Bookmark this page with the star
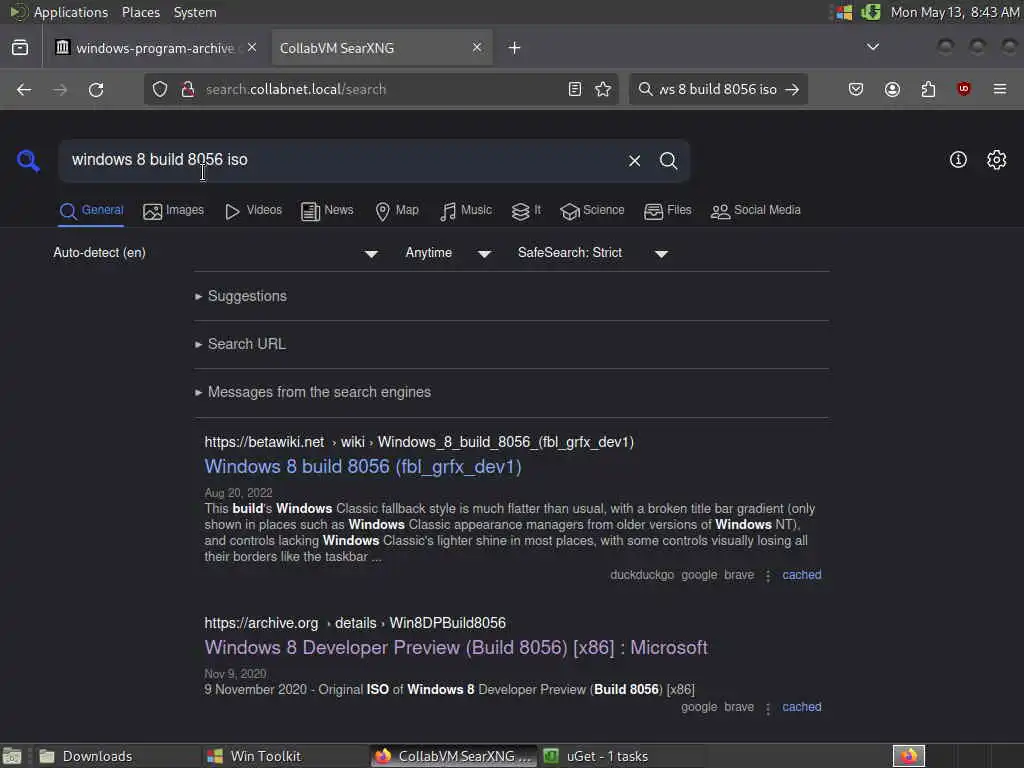 coord(603,89)
